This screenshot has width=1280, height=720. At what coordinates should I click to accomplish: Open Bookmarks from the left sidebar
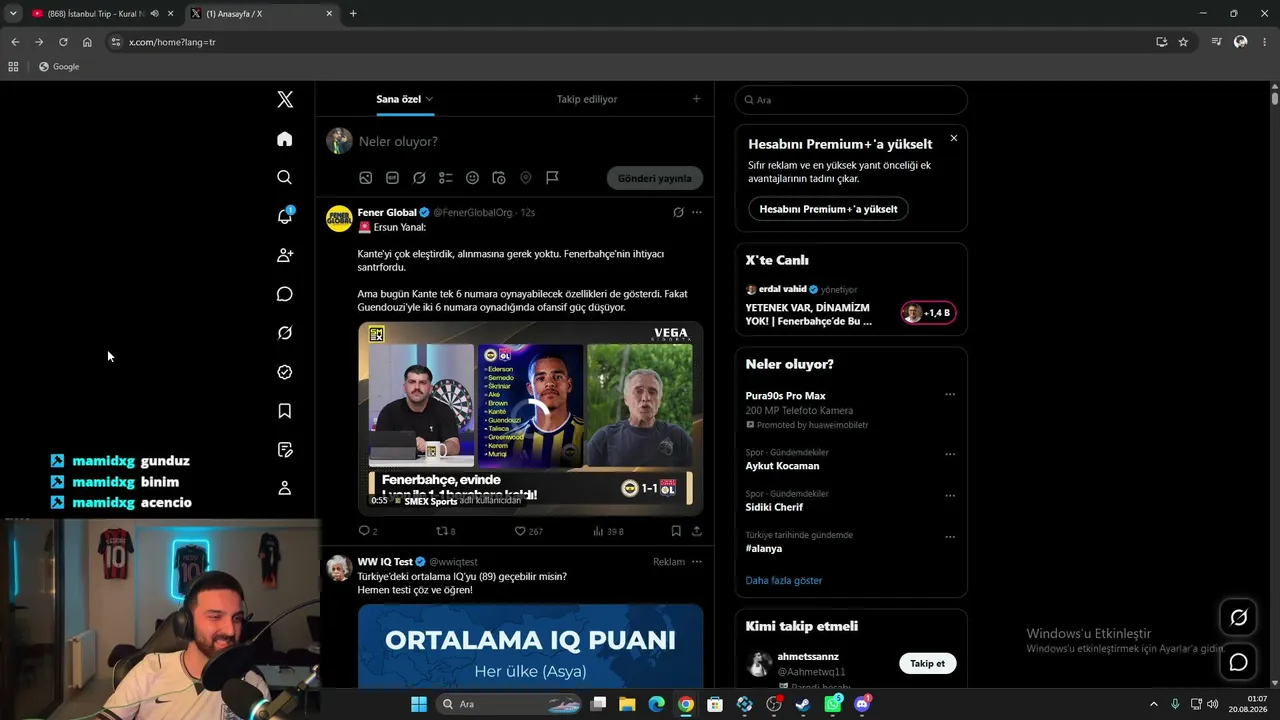(285, 411)
